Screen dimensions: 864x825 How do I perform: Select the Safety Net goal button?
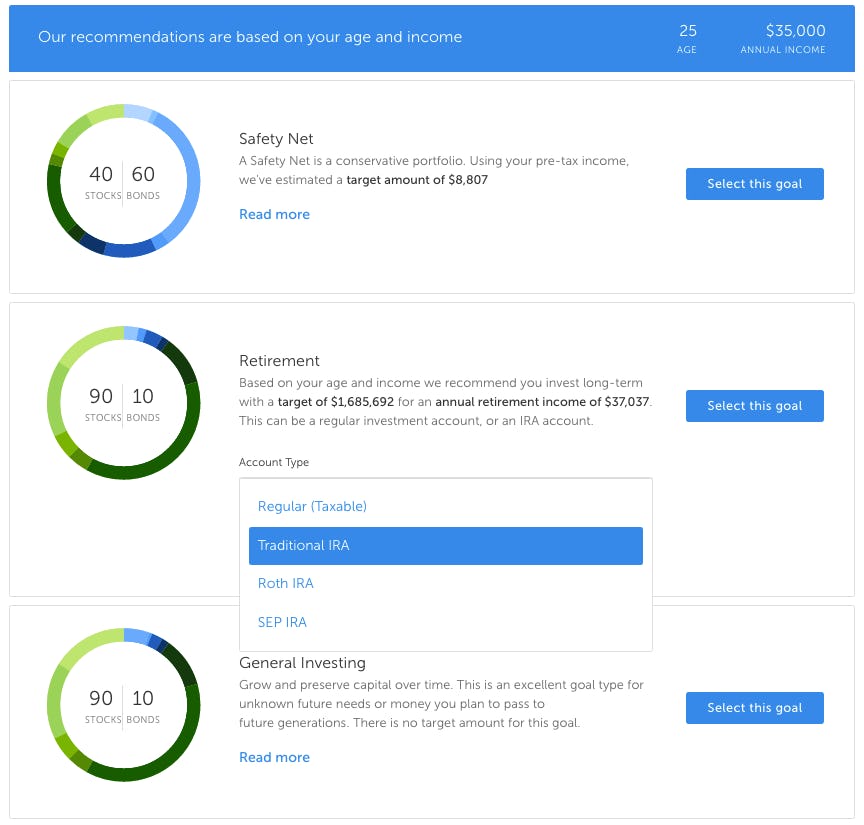coord(754,184)
